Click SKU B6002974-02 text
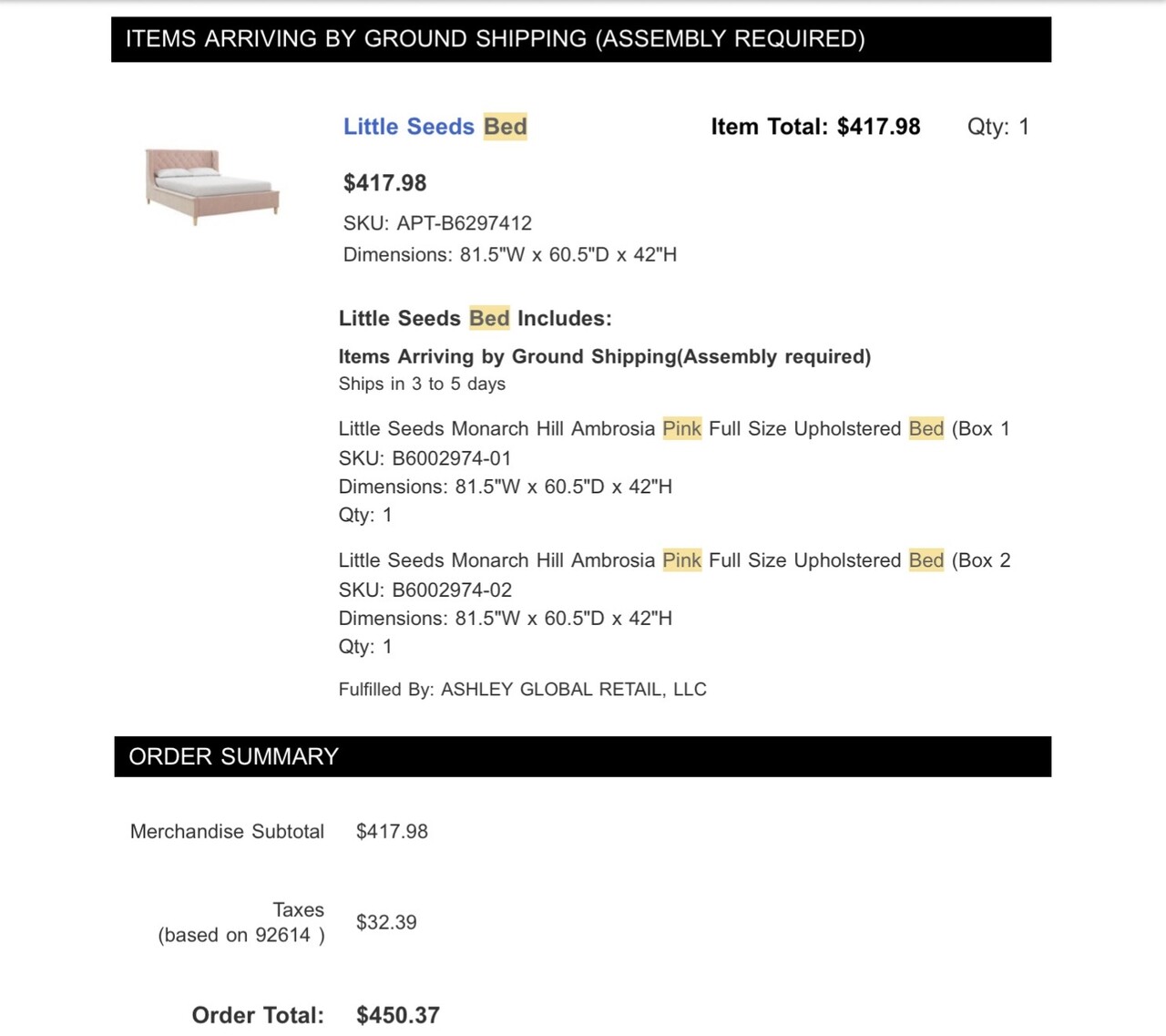Screen dimensions: 1166x1036 (x=424, y=590)
